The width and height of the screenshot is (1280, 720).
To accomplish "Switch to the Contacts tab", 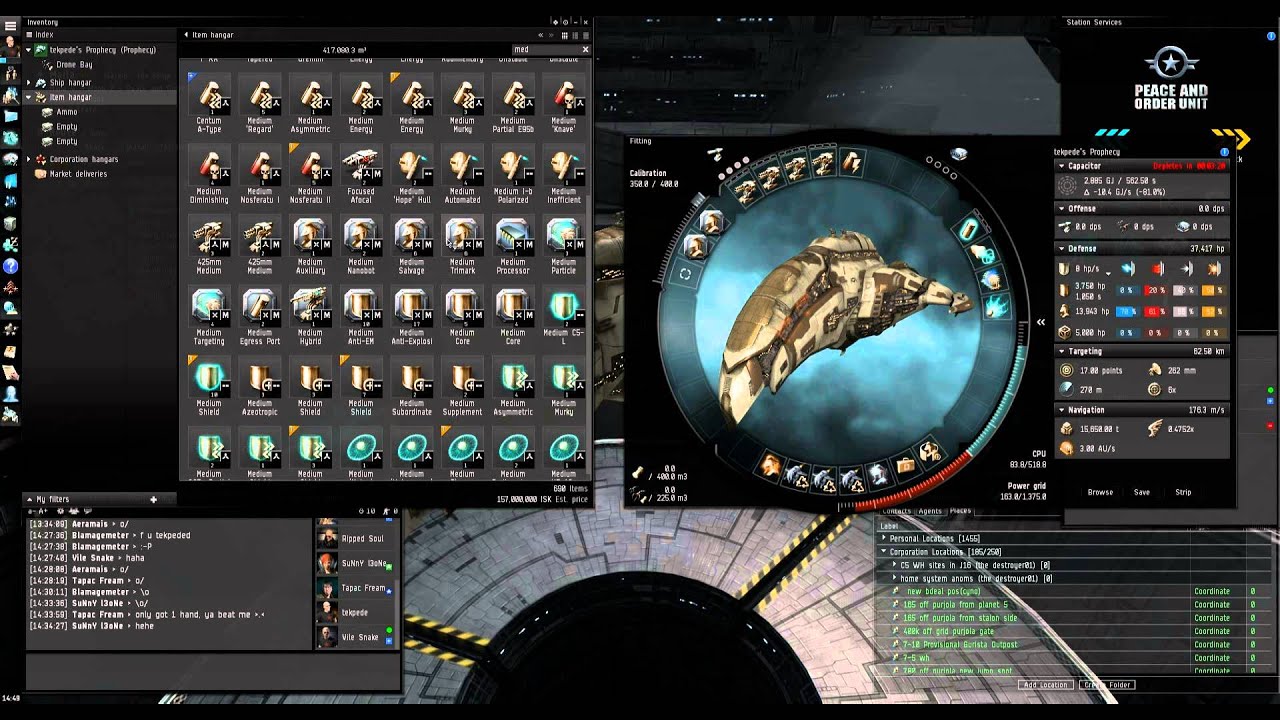I will coord(896,511).
